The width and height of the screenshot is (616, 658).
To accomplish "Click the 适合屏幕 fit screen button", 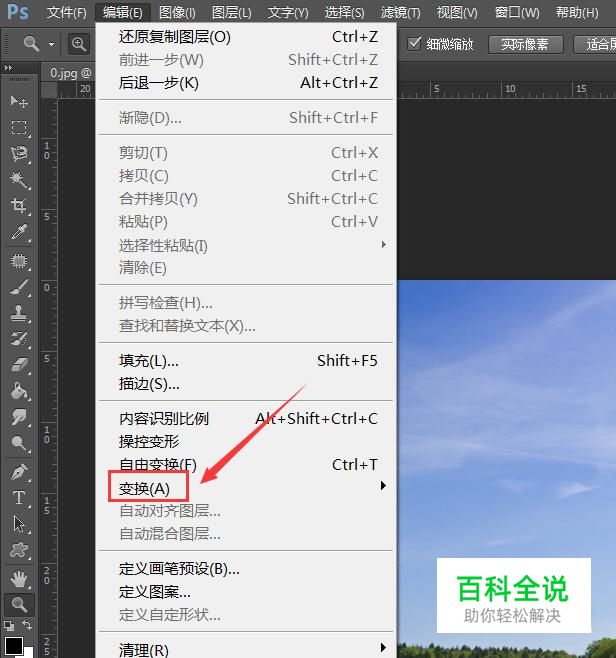I will click(x=595, y=44).
